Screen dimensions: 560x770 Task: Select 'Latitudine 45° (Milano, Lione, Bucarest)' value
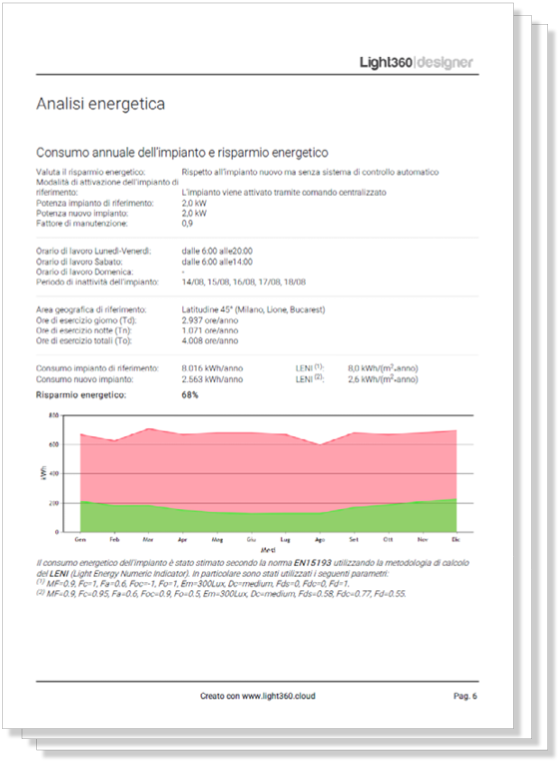(x=253, y=310)
